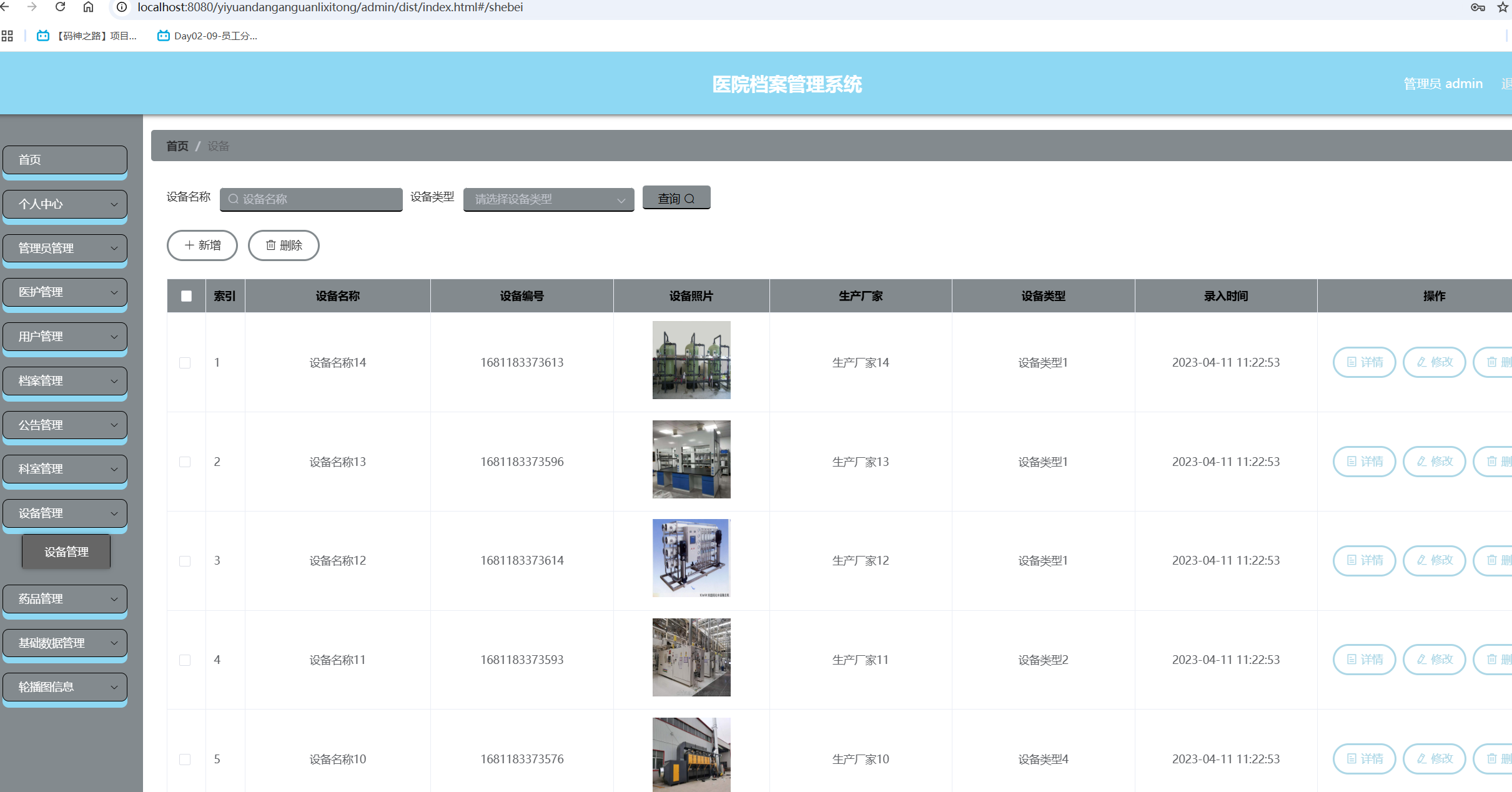Image resolution: width=1512 pixels, height=792 pixels.
Task: Expand the 档案管理 sidebar menu
Action: tap(65, 381)
